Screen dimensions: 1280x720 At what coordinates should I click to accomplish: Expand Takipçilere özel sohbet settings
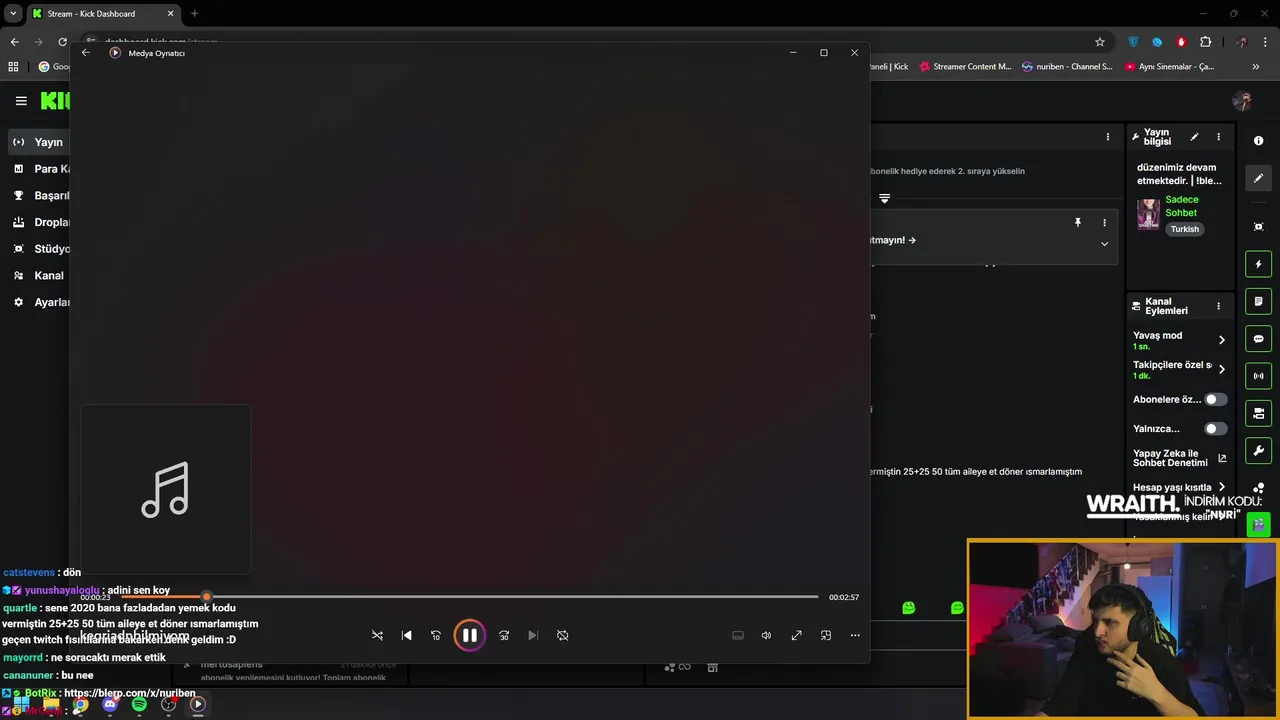click(x=1221, y=369)
